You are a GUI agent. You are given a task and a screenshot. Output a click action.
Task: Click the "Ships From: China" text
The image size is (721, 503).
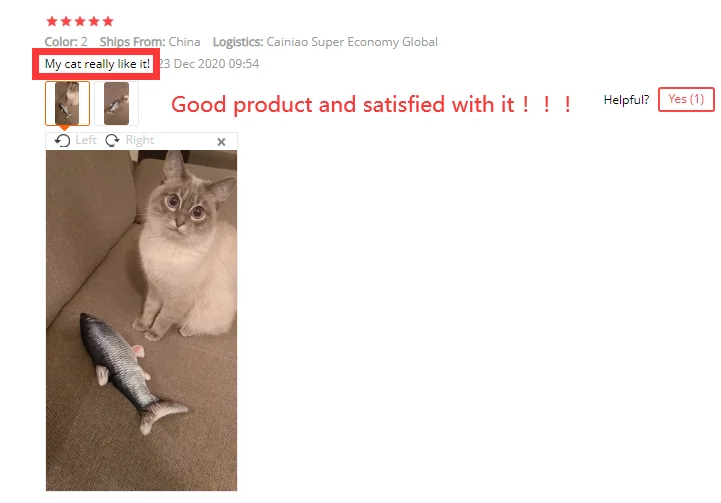[150, 42]
